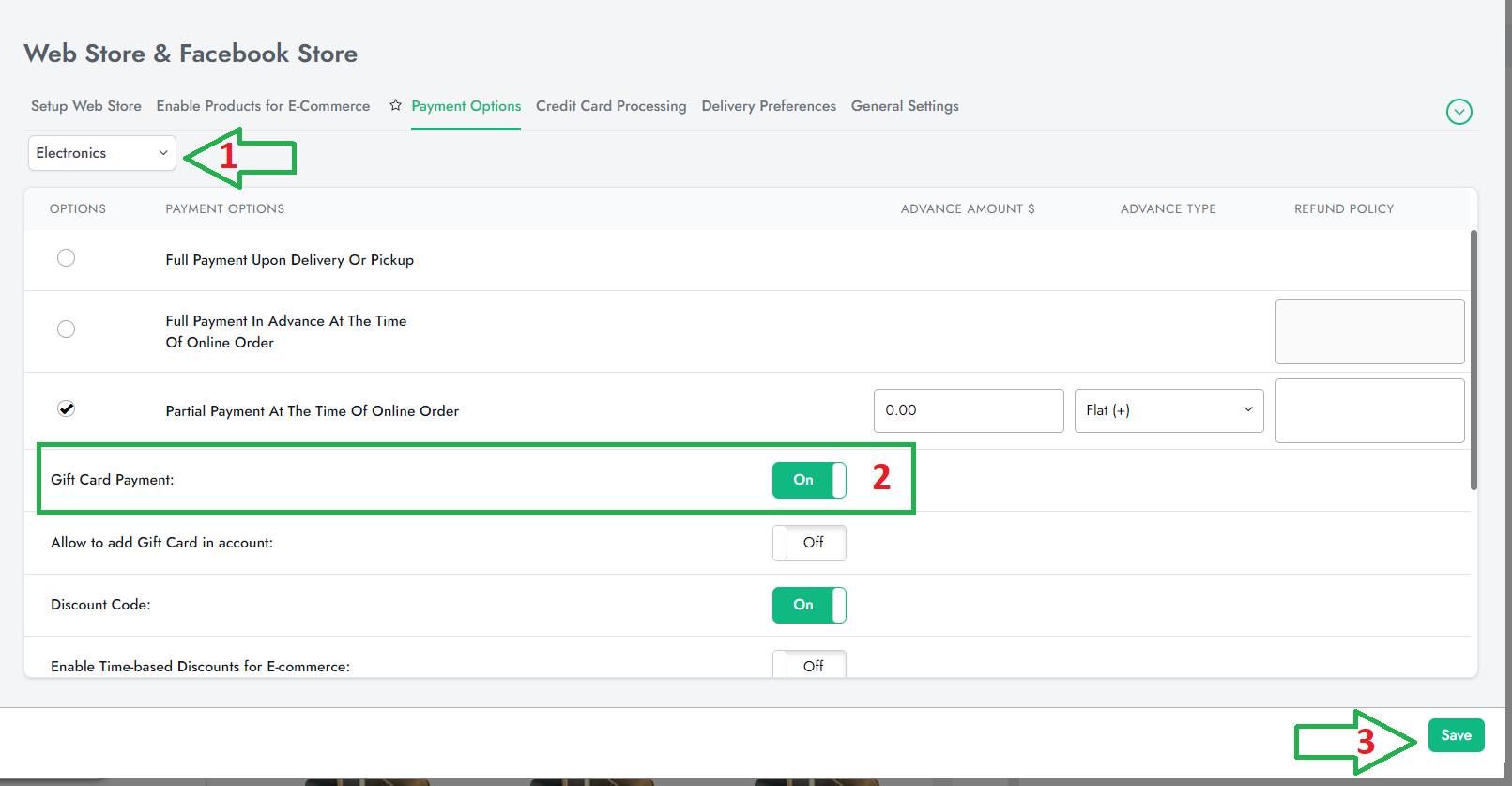Disable the Discount Code toggle
This screenshot has height=786, width=1512.
(808, 605)
